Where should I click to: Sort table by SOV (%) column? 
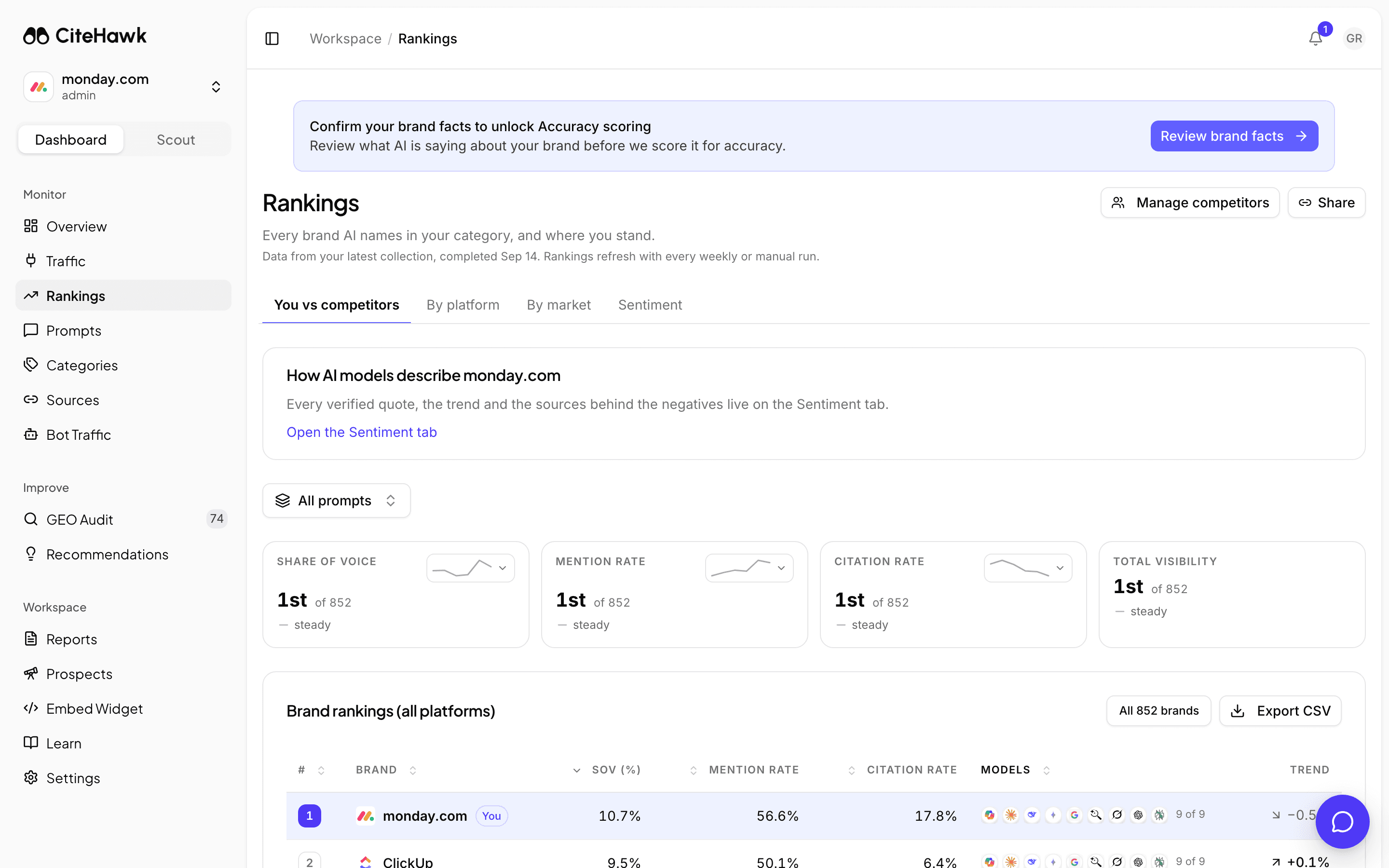tap(607, 770)
